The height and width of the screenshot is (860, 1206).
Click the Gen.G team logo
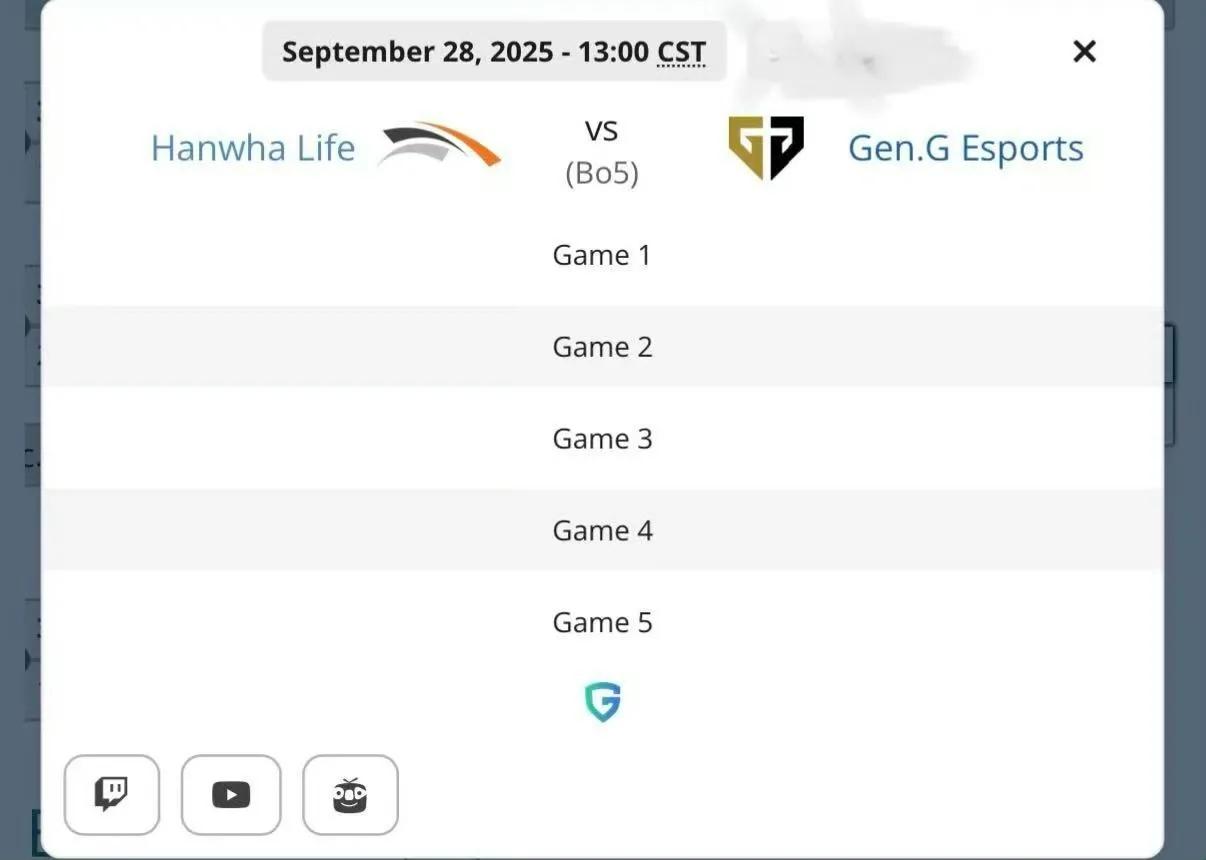point(766,147)
